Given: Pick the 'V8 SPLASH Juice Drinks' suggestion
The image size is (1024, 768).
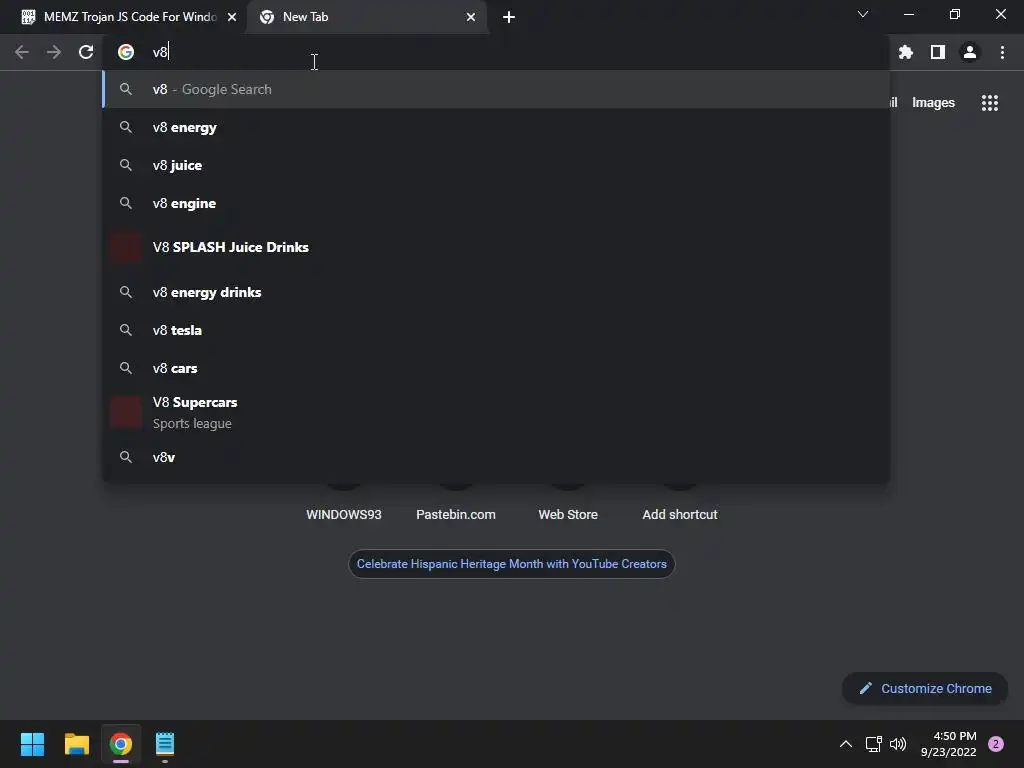Looking at the screenshot, I should 496,248.
